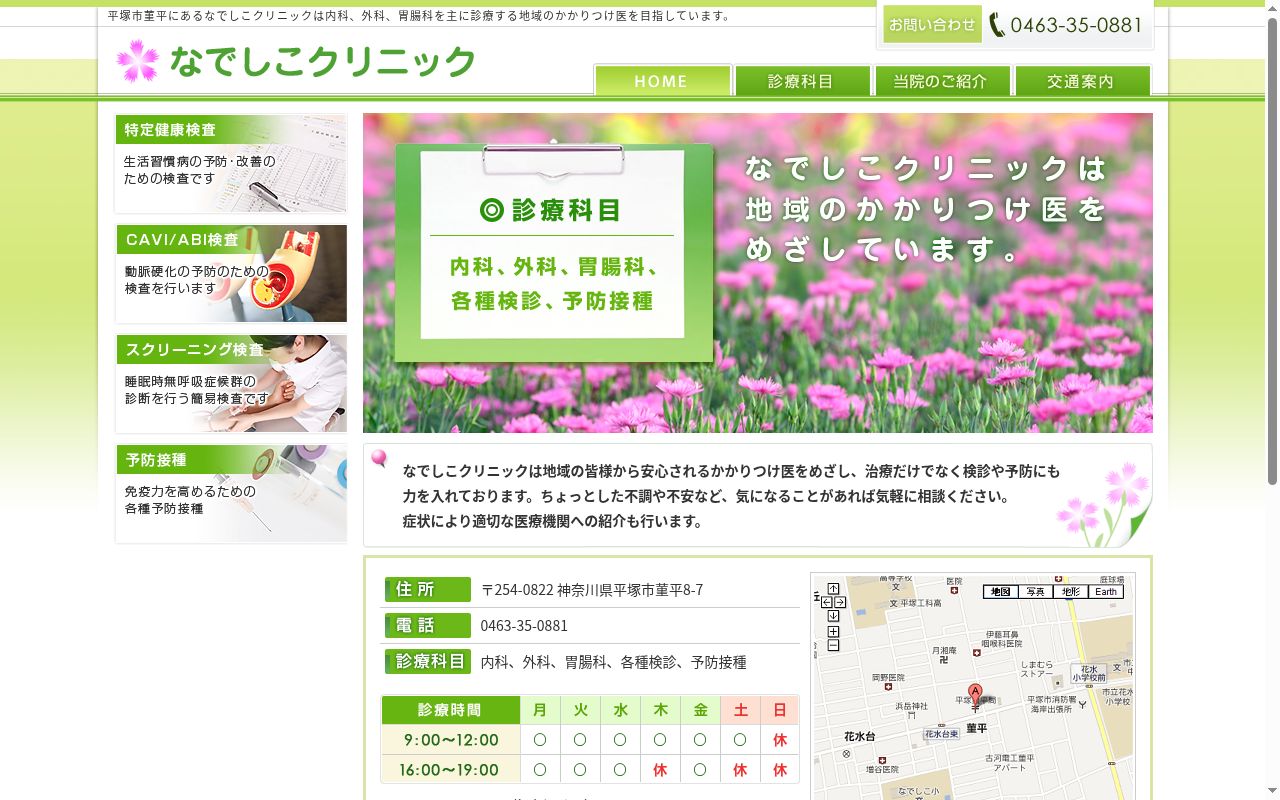Screen dimensions: 1280x800
Task: Zoom in on the map with plus
Action: [834, 631]
